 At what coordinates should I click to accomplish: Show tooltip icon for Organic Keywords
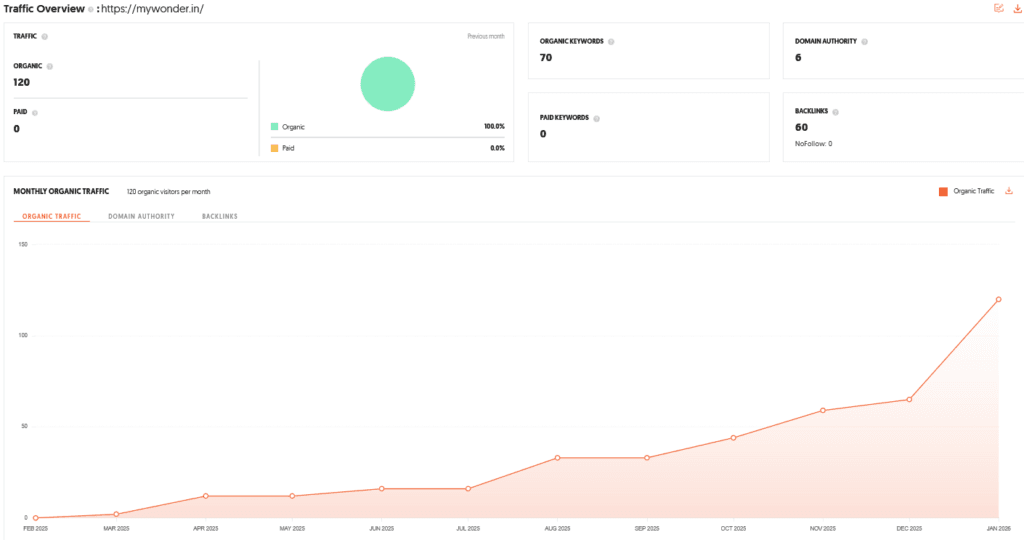[x=611, y=41]
